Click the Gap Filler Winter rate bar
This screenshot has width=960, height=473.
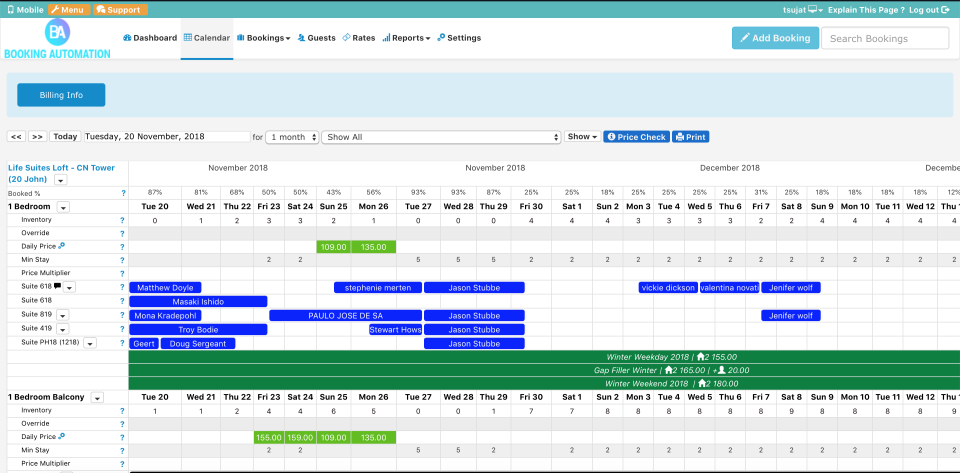point(544,370)
